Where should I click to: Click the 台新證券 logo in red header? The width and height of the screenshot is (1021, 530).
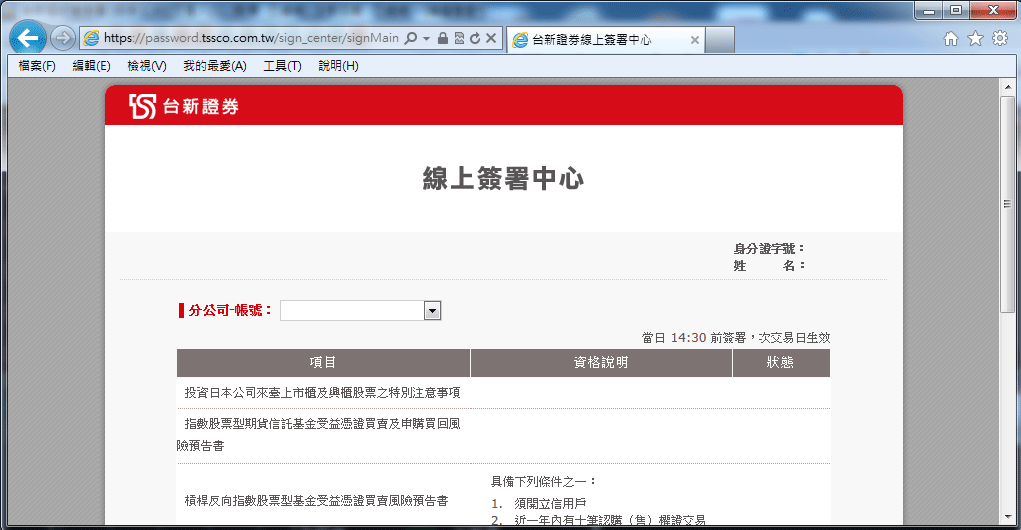tap(184, 106)
